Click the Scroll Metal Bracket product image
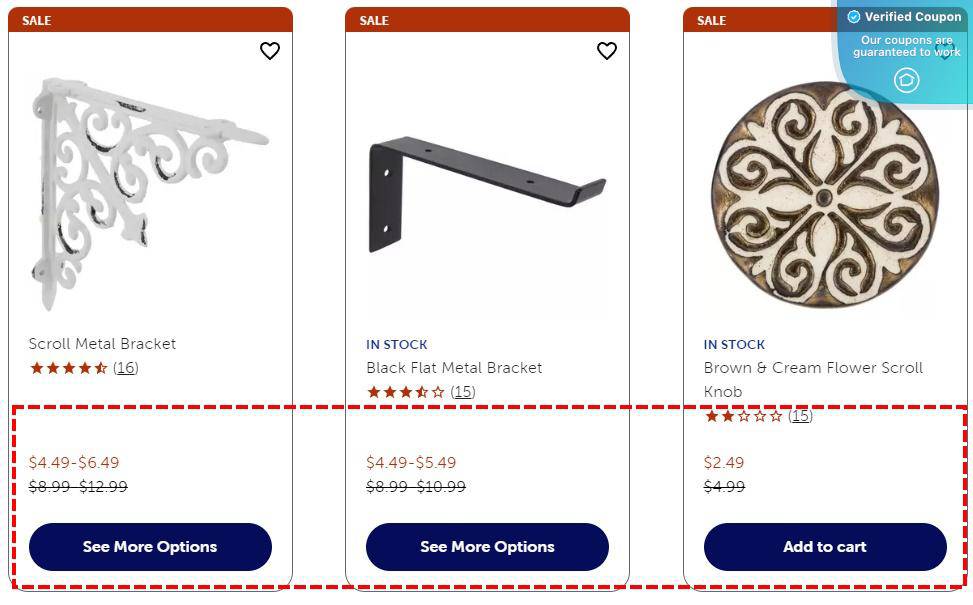This screenshot has height=605, width=973. pyautogui.click(x=150, y=185)
